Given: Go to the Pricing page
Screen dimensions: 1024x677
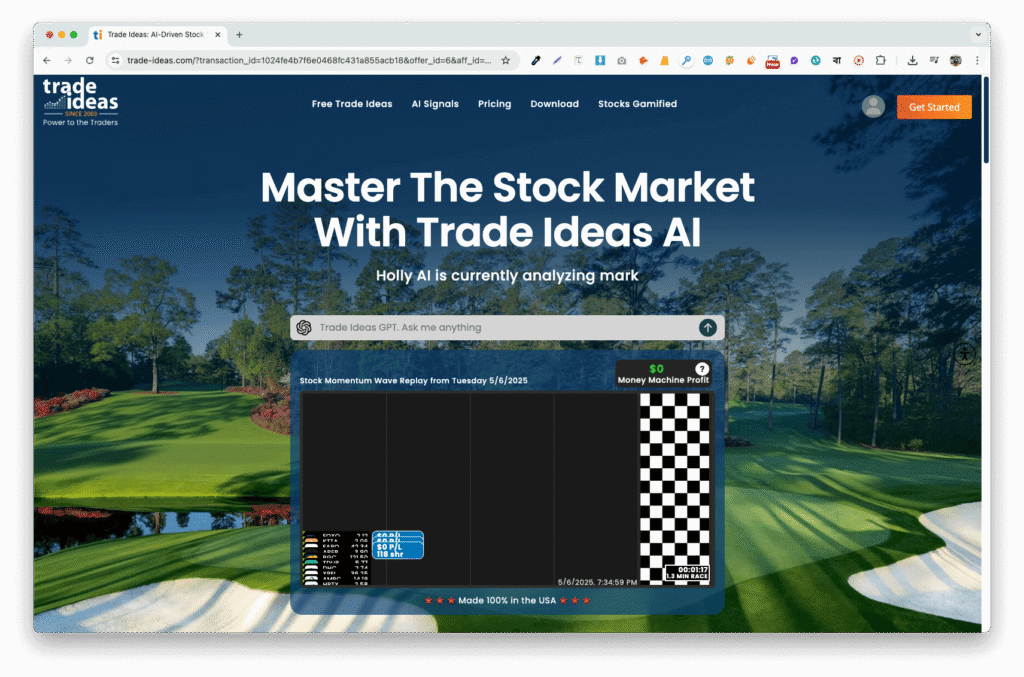Looking at the screenshot, I should (x=494, y=104).
